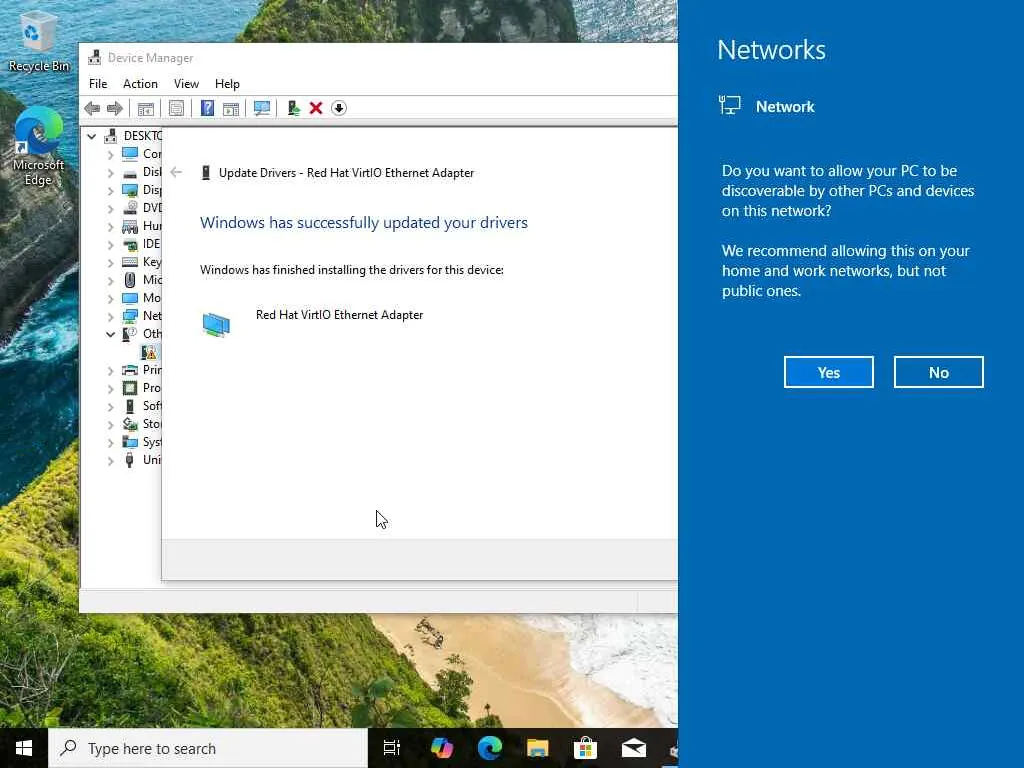
Task: Click the Update device driver toolbar icon
Action: coord(294,108)
